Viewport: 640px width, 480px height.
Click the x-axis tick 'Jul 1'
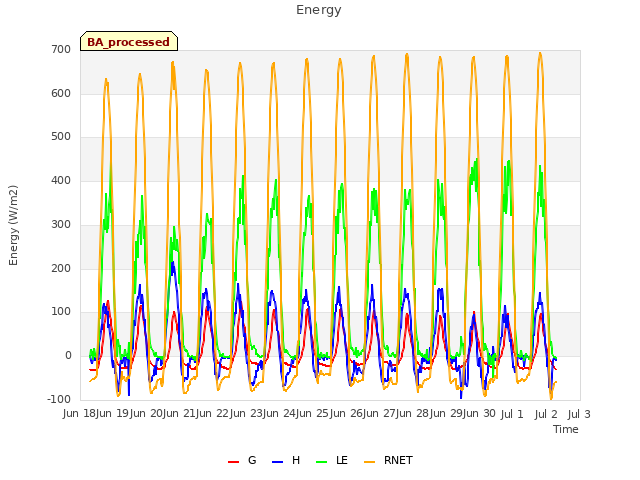[512, 414]
